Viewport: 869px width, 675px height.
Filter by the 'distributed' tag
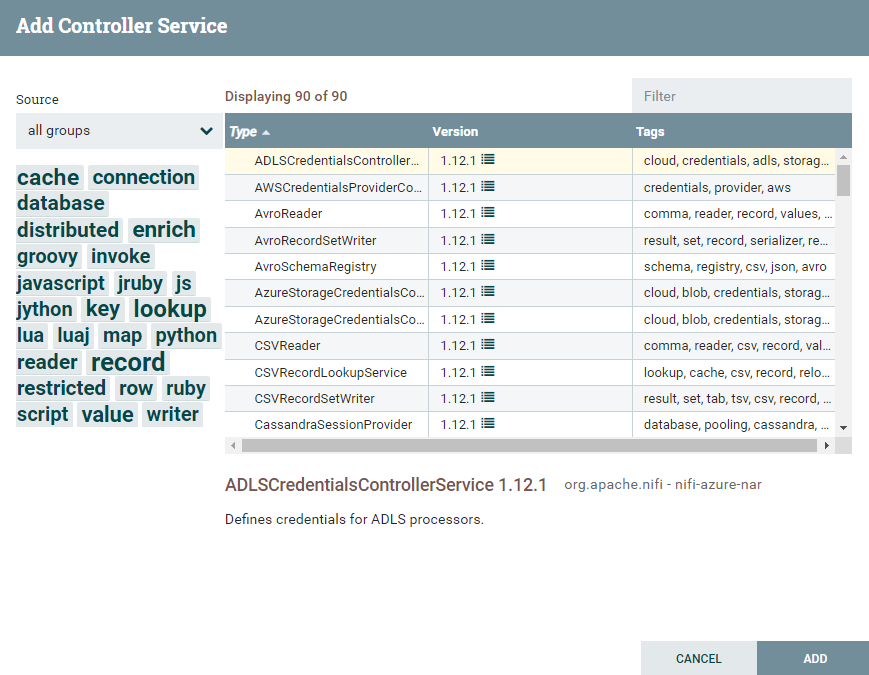[x=68, y=230]
